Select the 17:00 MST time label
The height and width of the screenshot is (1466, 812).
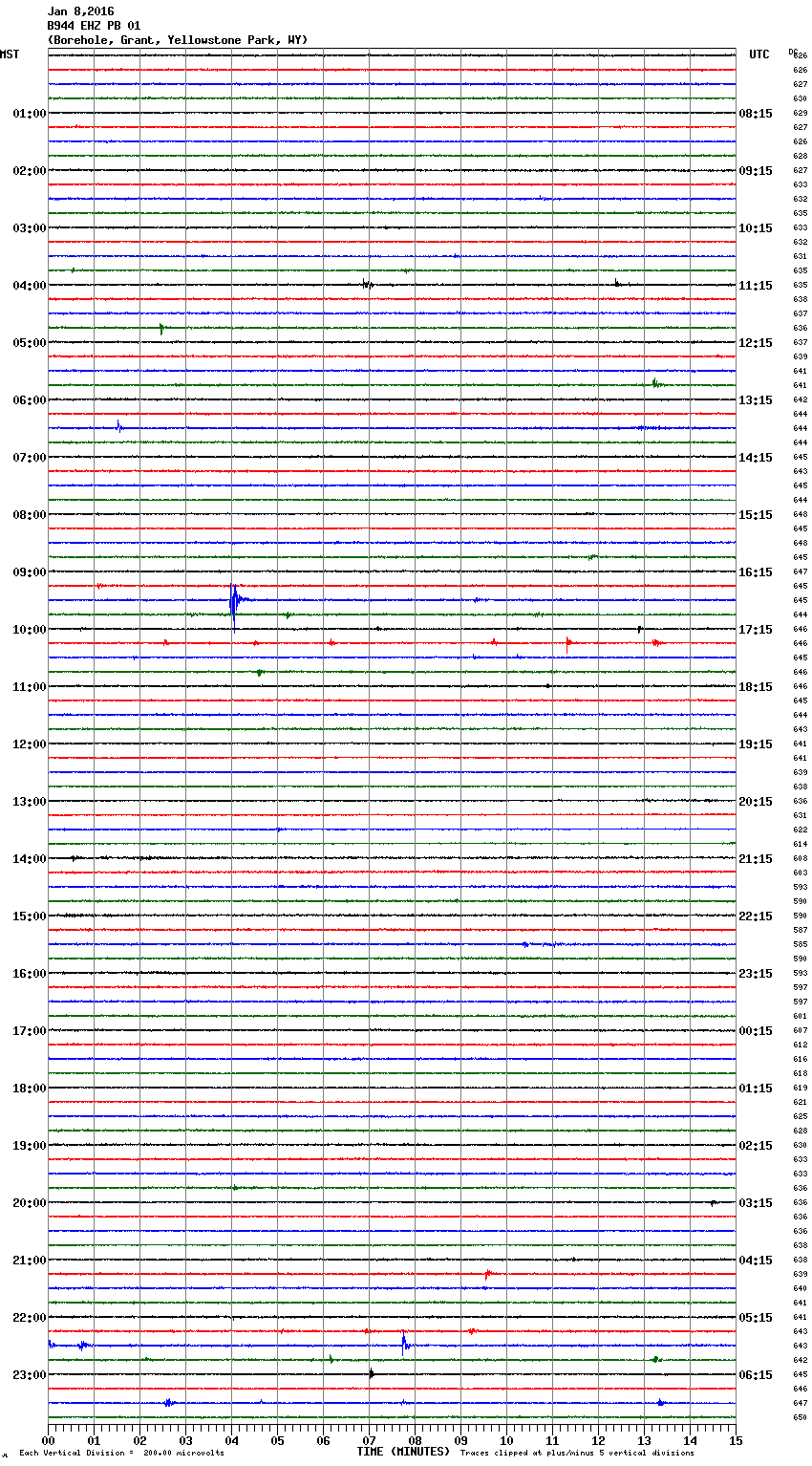tap(30, 1031)
